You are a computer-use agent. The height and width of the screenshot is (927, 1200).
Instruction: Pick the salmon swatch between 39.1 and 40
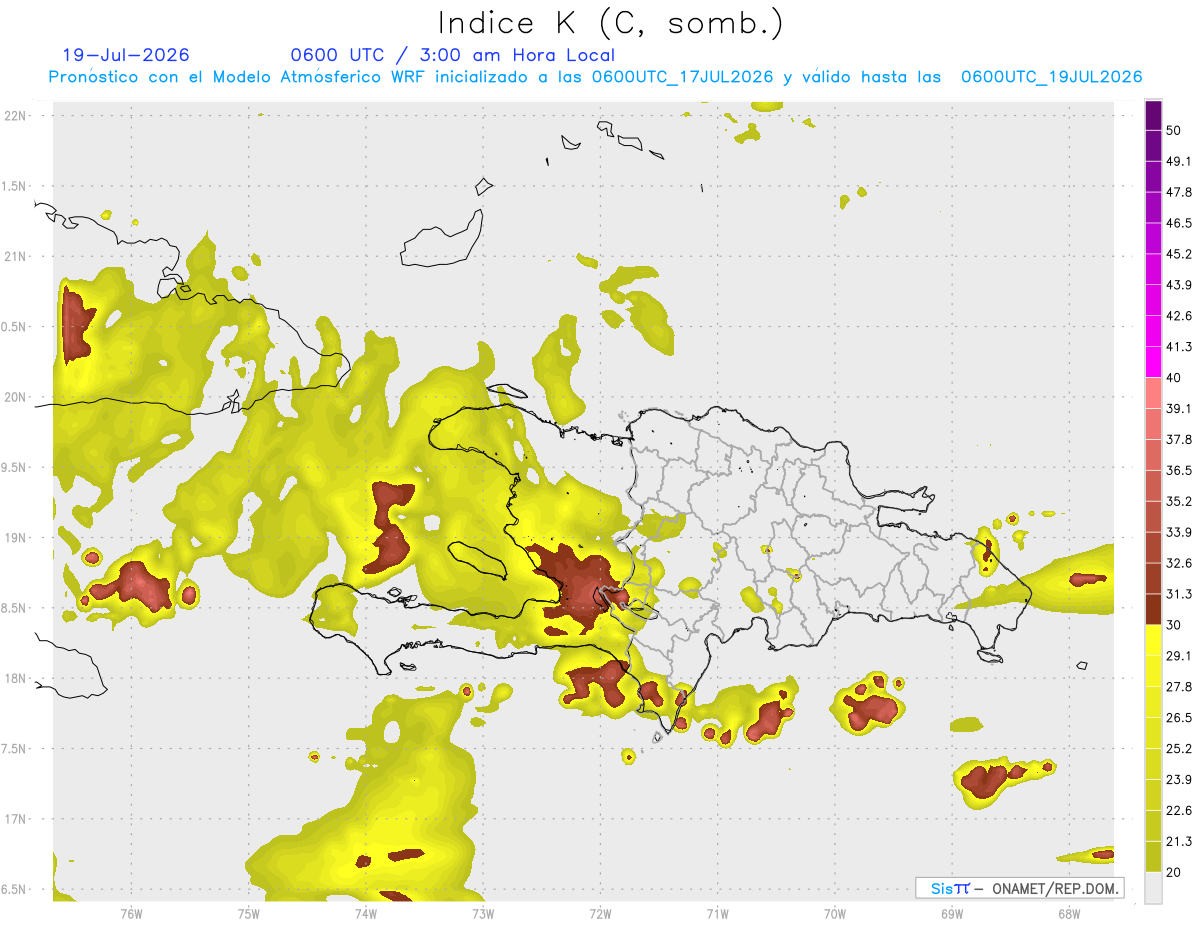[1153, 393]
